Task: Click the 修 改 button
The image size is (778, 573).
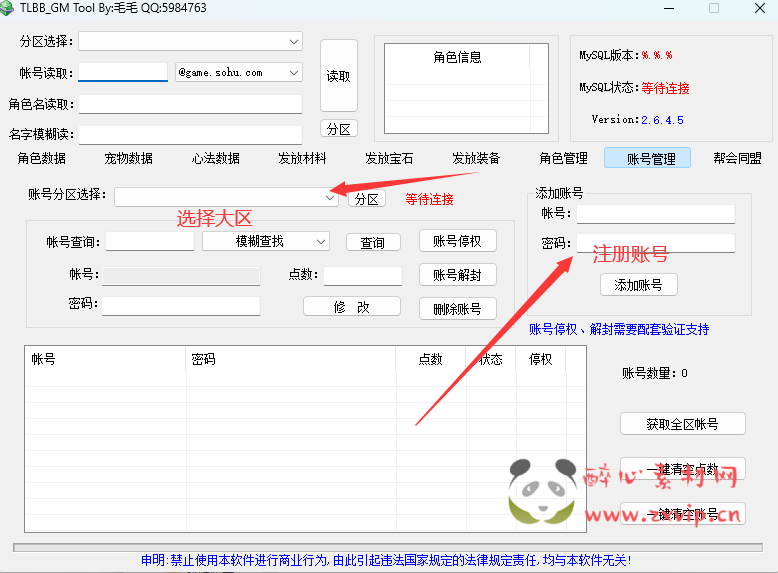Action: pyautogui.click(x=352, y=307)
